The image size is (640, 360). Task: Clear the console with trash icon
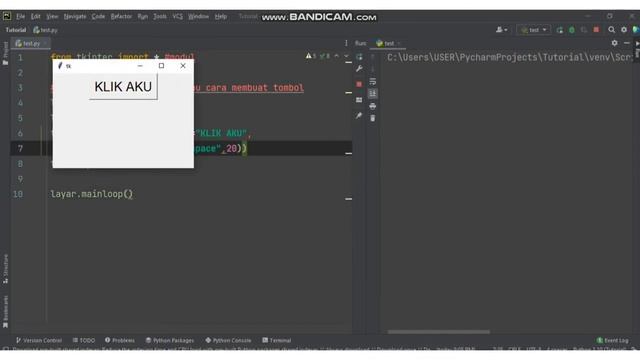pyautogui.click(x=373, y=118)
